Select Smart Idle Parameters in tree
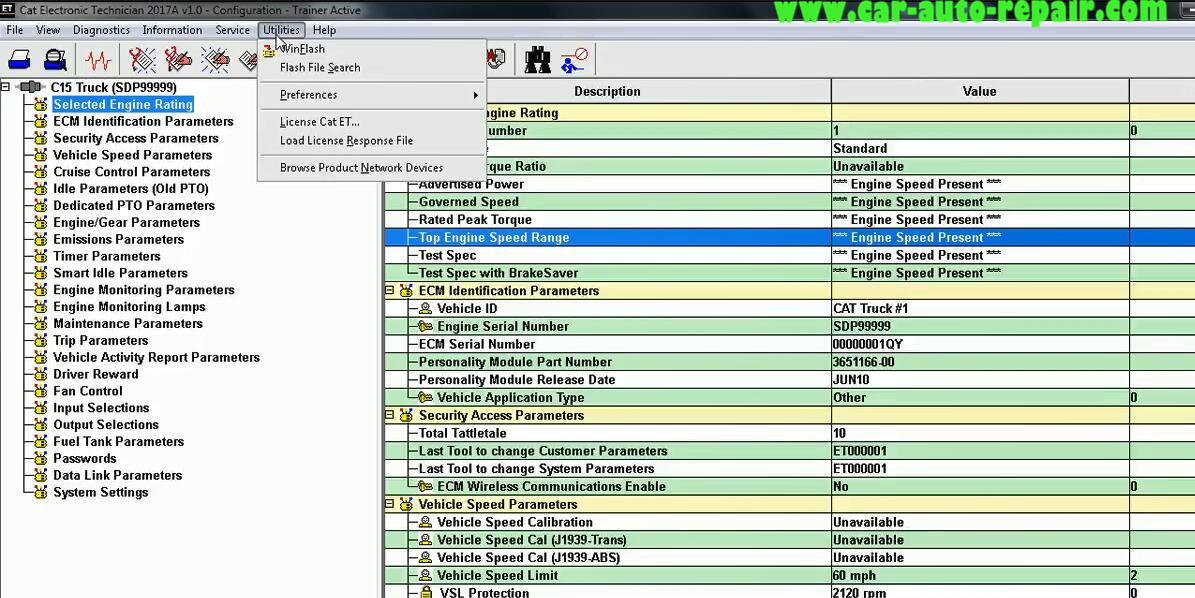This screenshot has width=1195, height=598. click(x=120, y=273)
